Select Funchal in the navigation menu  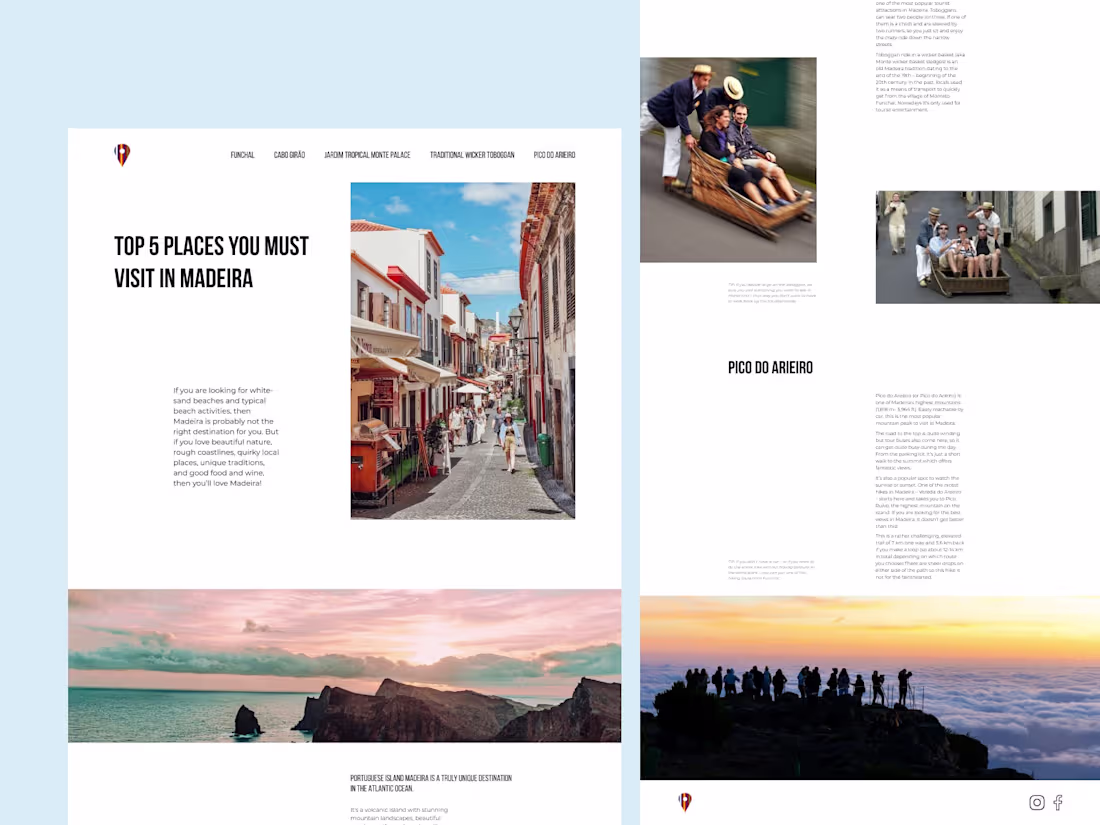[242, 155]
